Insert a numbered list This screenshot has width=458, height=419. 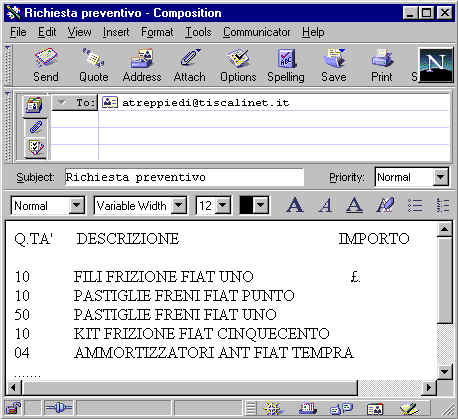click(443, 205)
